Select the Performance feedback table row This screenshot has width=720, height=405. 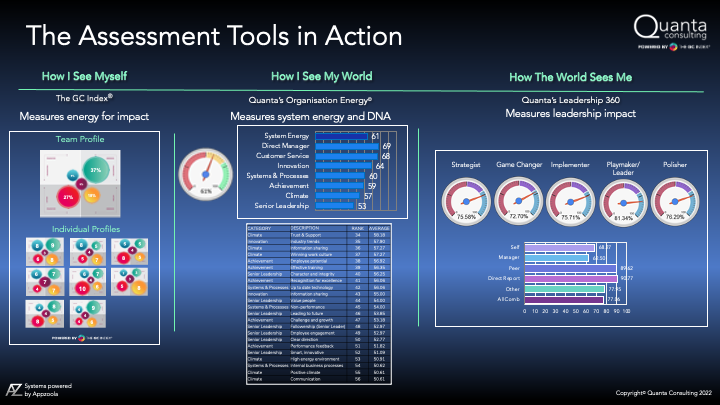pyautogui.click(x=319, y=346)
